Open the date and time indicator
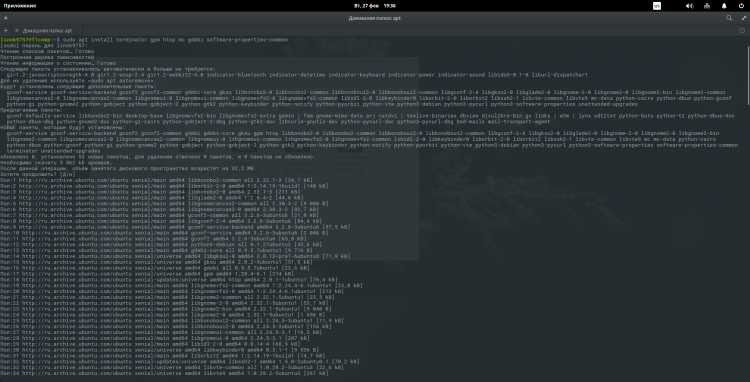 pyautogui.click(x=374, y=6)
